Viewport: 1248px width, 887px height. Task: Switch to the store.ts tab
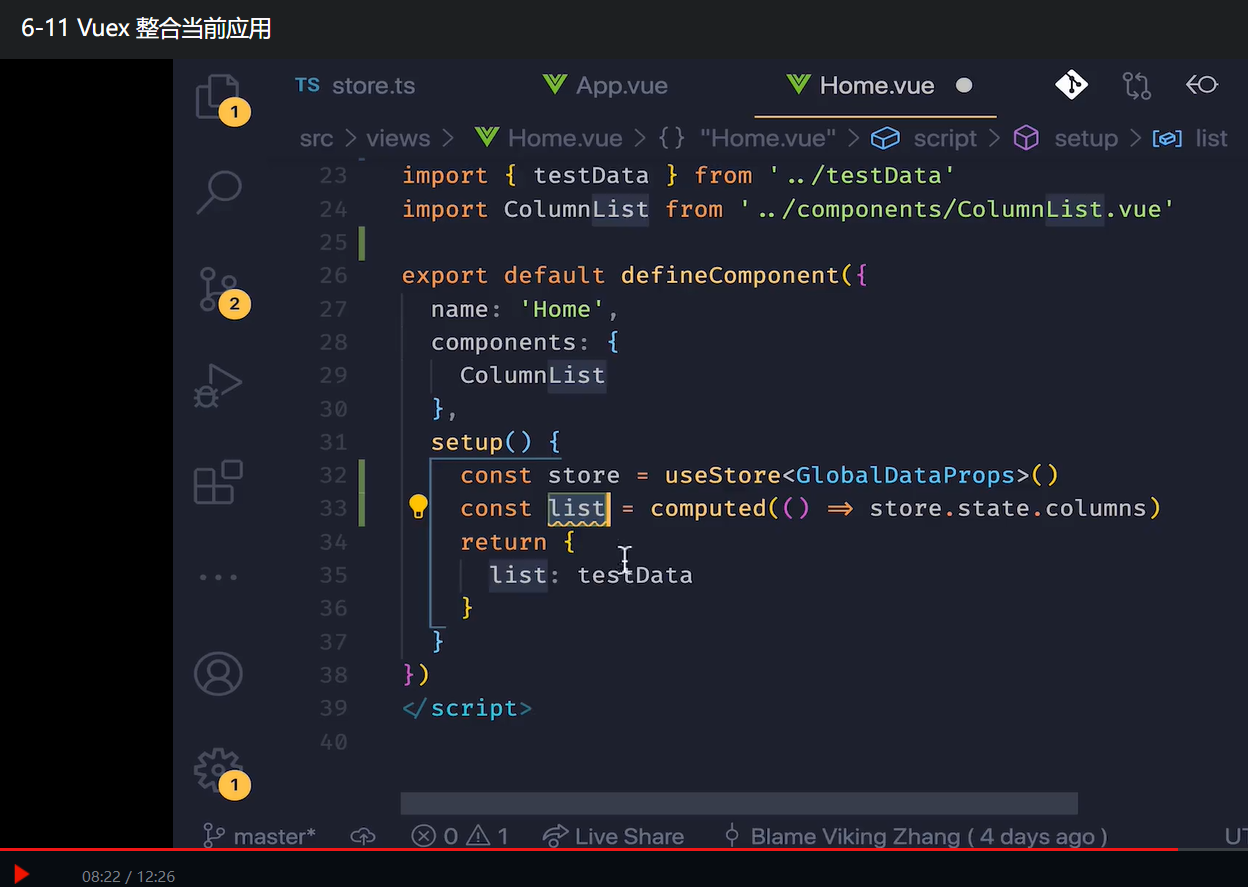click(x=355, y=85)
